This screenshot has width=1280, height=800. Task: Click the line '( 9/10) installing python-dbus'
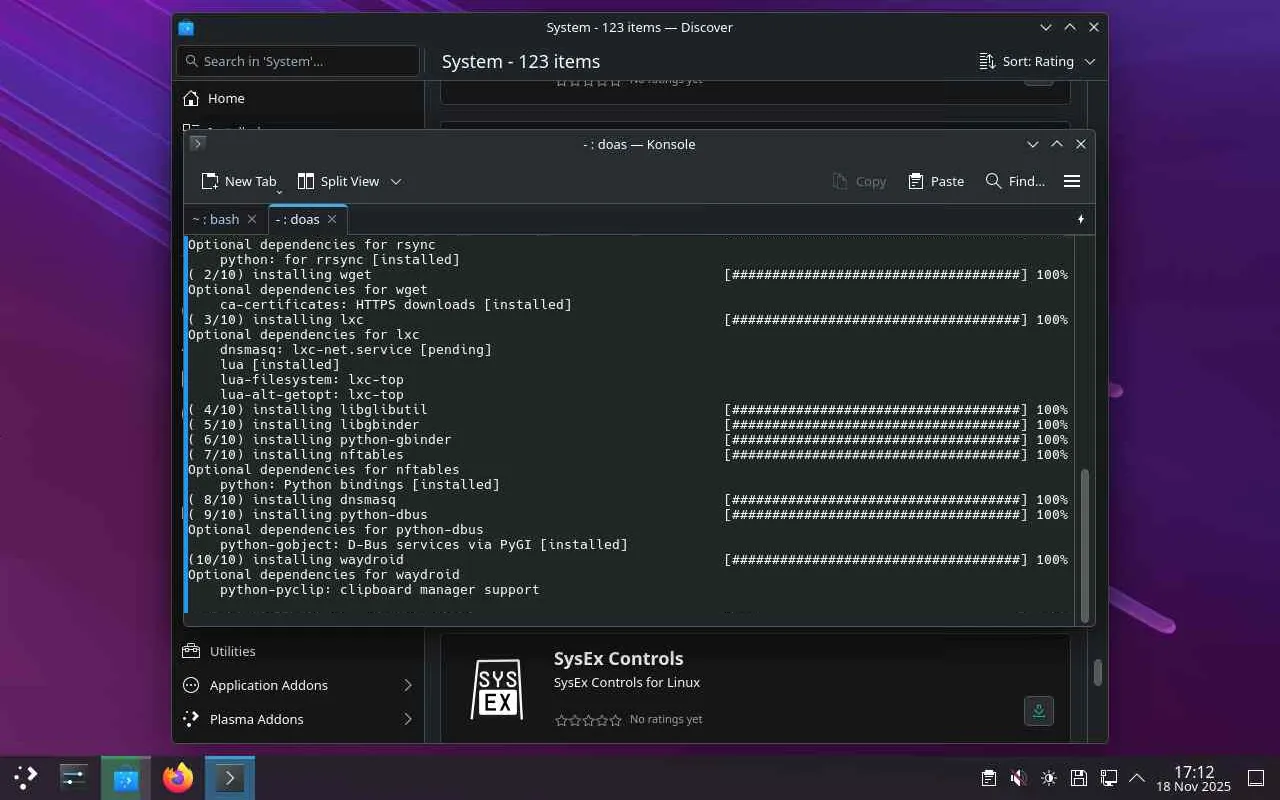308,514
